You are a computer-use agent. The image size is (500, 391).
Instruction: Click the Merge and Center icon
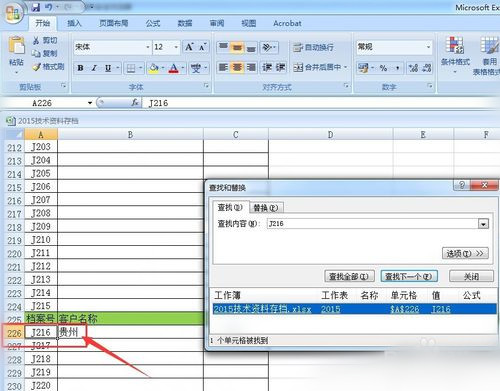point(298,68)
